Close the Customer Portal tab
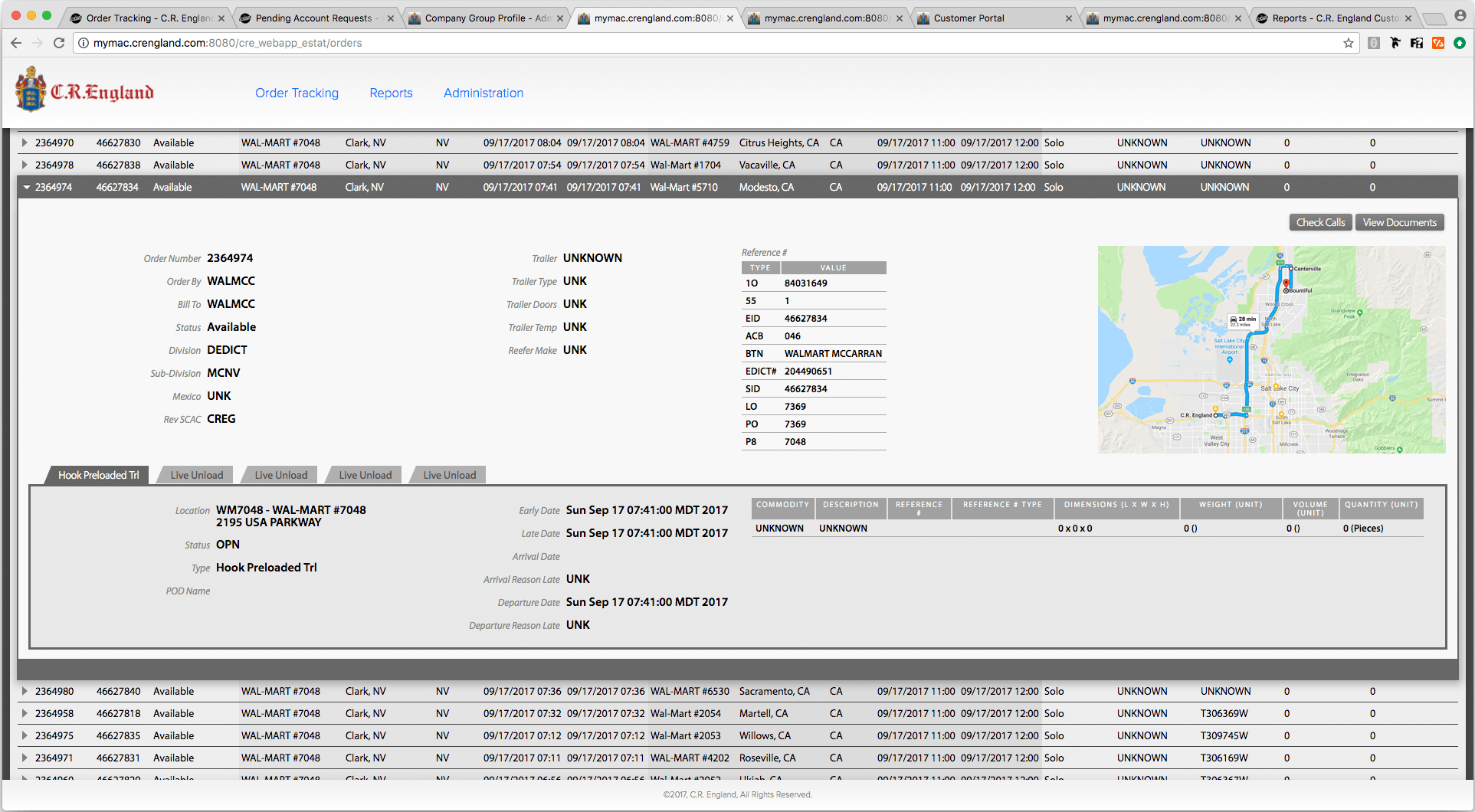1475x812 pixels. pos(1069,18)
